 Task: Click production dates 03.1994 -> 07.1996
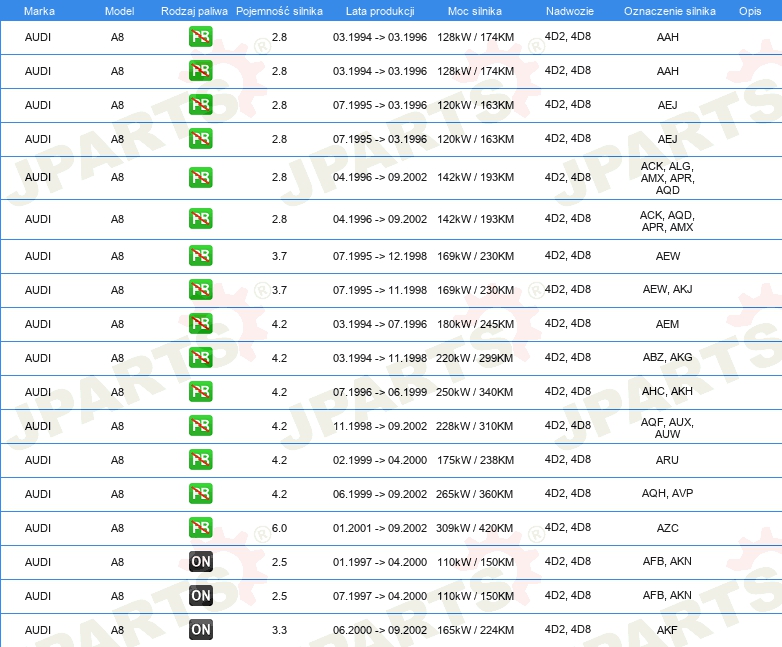point(380,324)
